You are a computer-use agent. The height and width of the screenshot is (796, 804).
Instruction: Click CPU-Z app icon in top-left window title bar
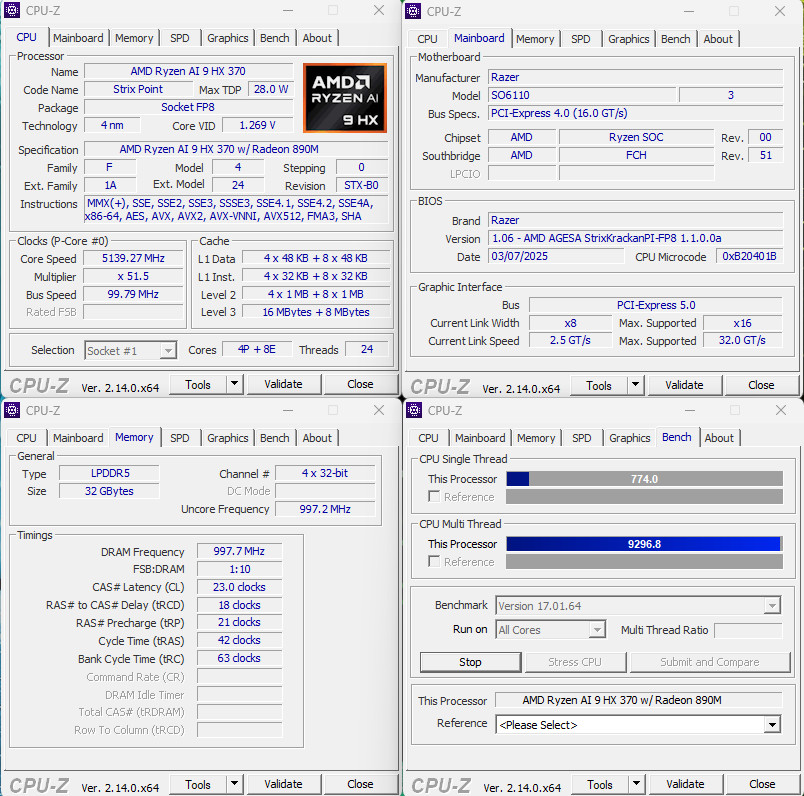[12, 10]
